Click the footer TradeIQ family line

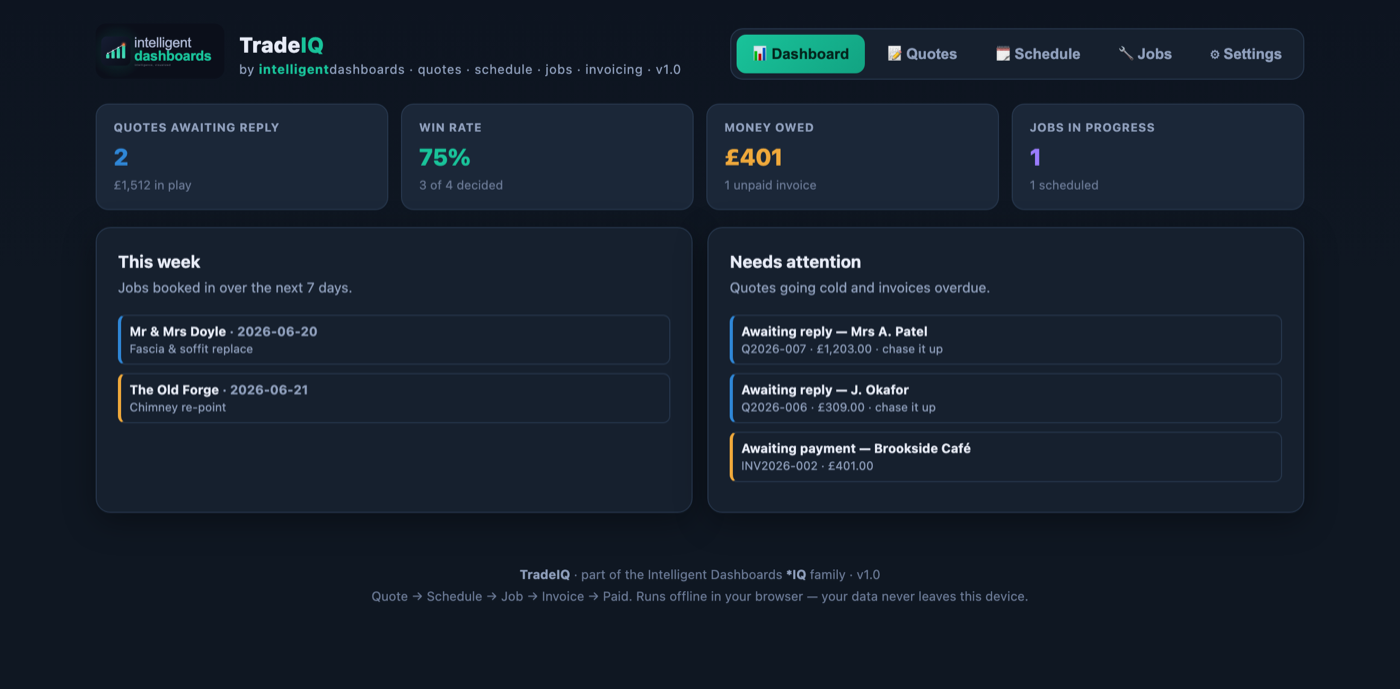coord(700,575)
